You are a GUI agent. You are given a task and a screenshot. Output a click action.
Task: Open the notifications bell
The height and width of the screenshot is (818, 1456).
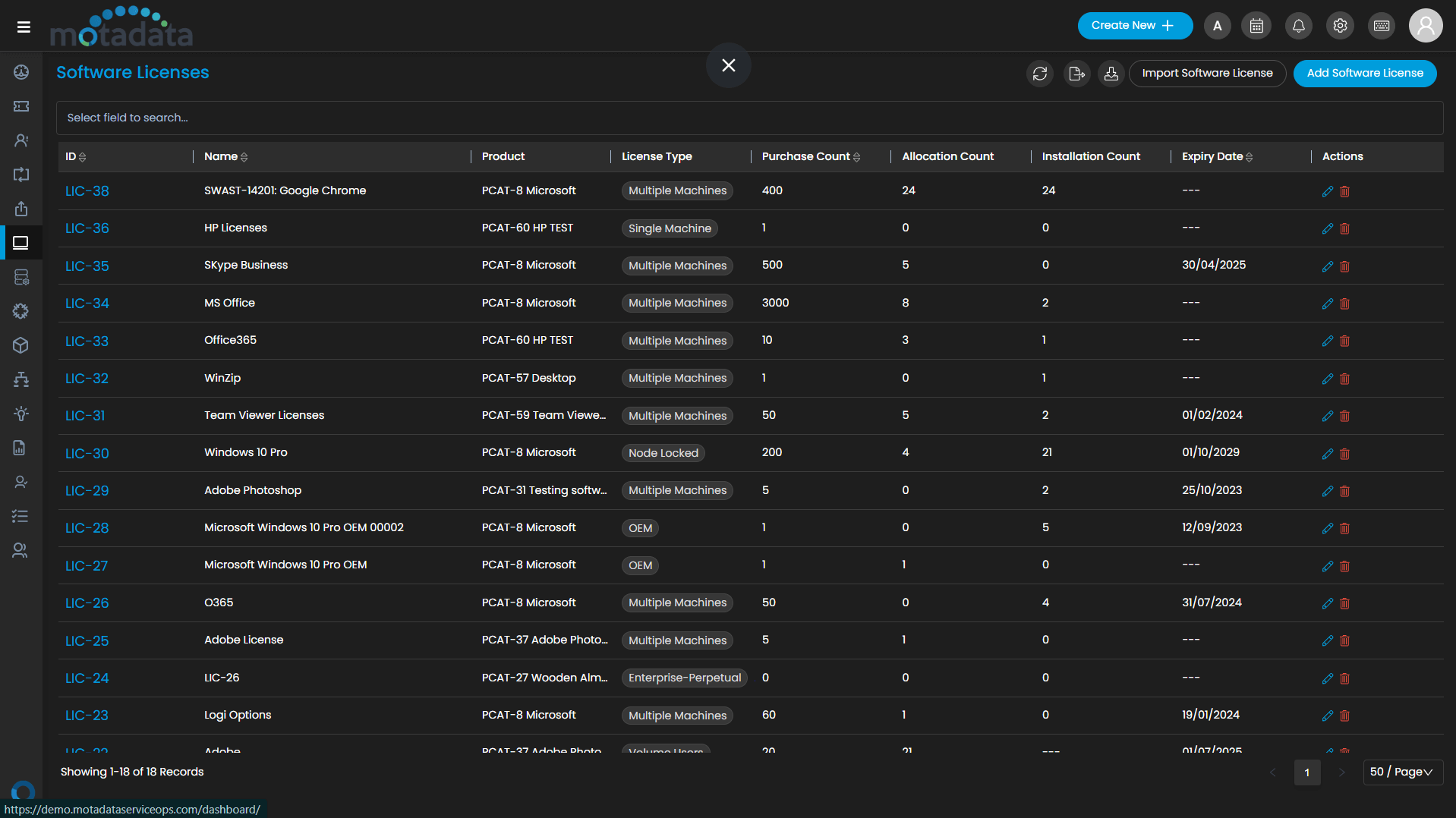[x=1299, y=26]
